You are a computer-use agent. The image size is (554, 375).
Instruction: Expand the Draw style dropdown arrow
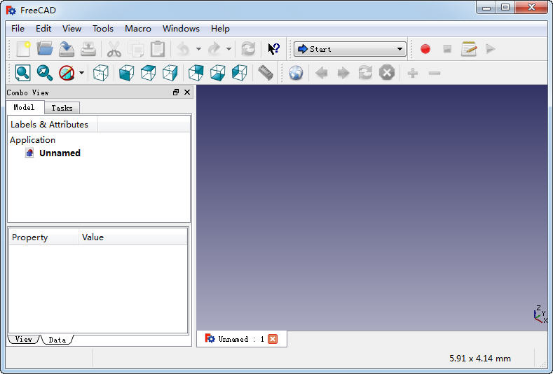82,73
